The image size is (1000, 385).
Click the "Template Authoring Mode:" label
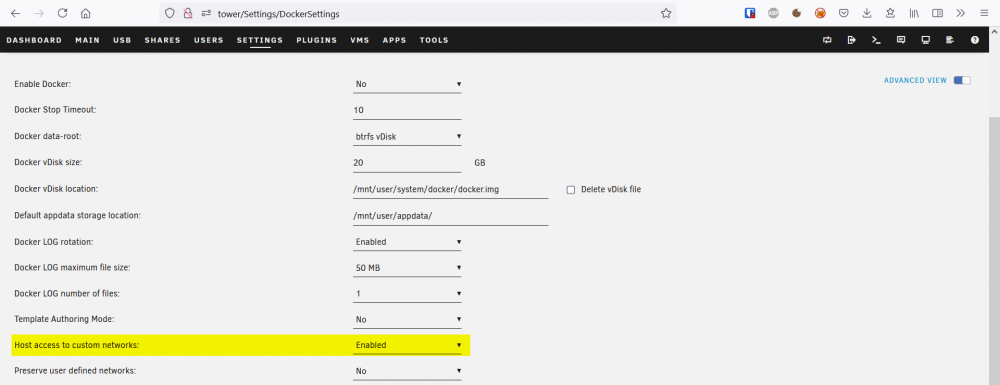point(64,319)
